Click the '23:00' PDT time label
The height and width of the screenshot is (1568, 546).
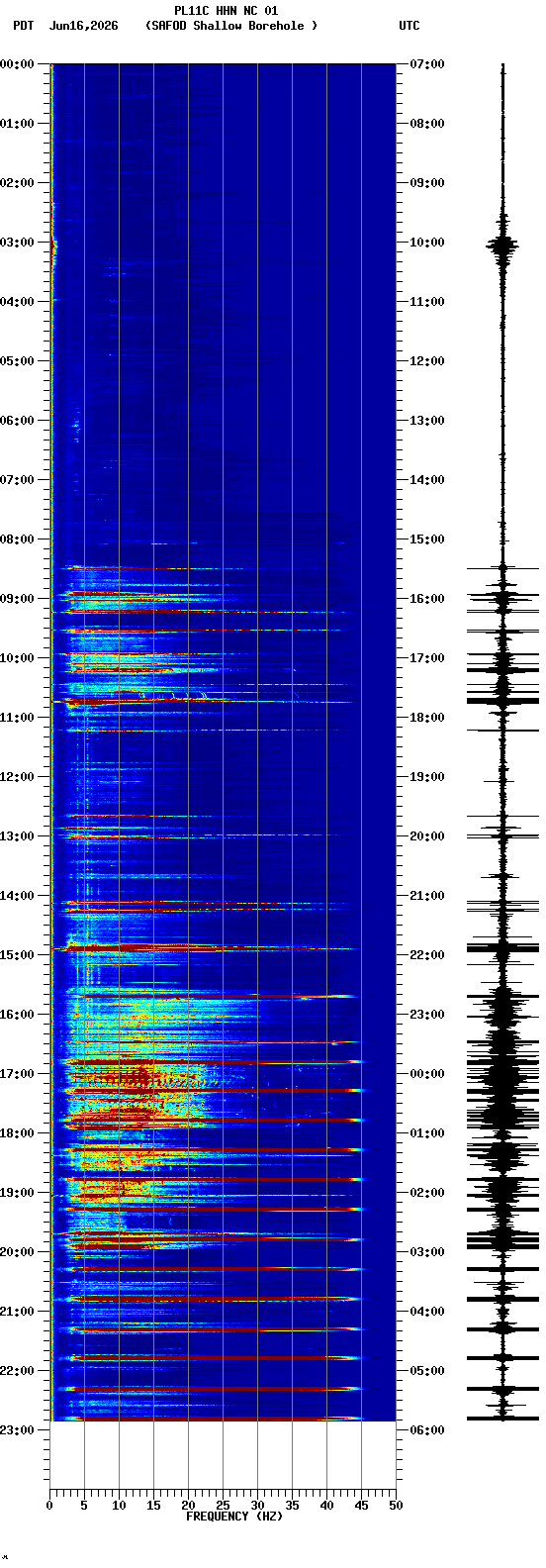click(x=18, y=1430)
